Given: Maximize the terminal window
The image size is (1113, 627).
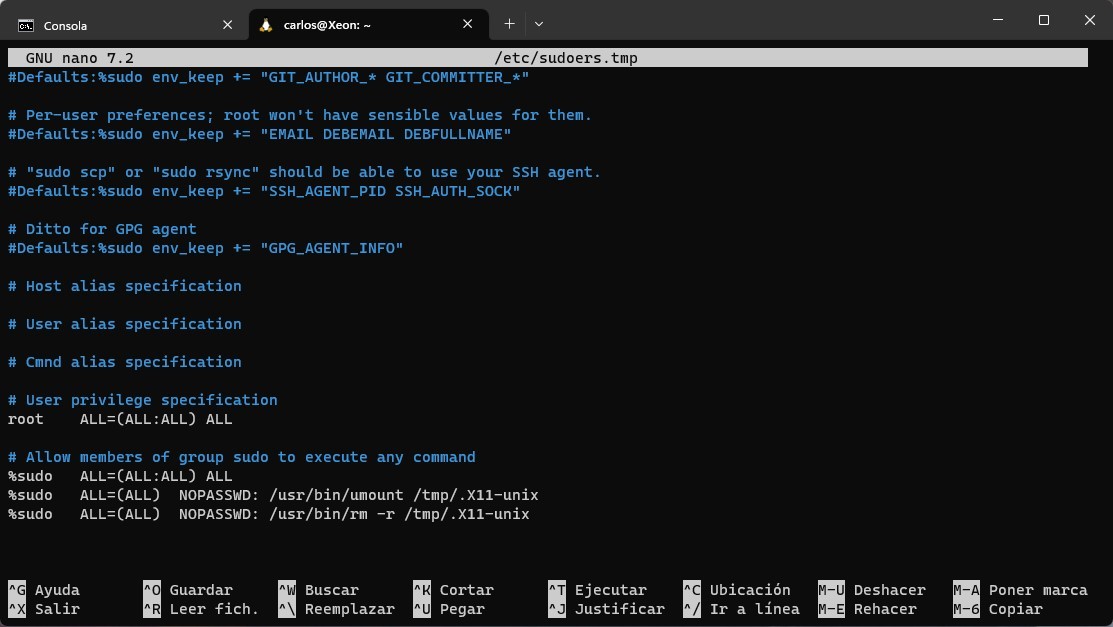Looking at the screenshot, I should pyautogui.click(x=1043, y=21).
